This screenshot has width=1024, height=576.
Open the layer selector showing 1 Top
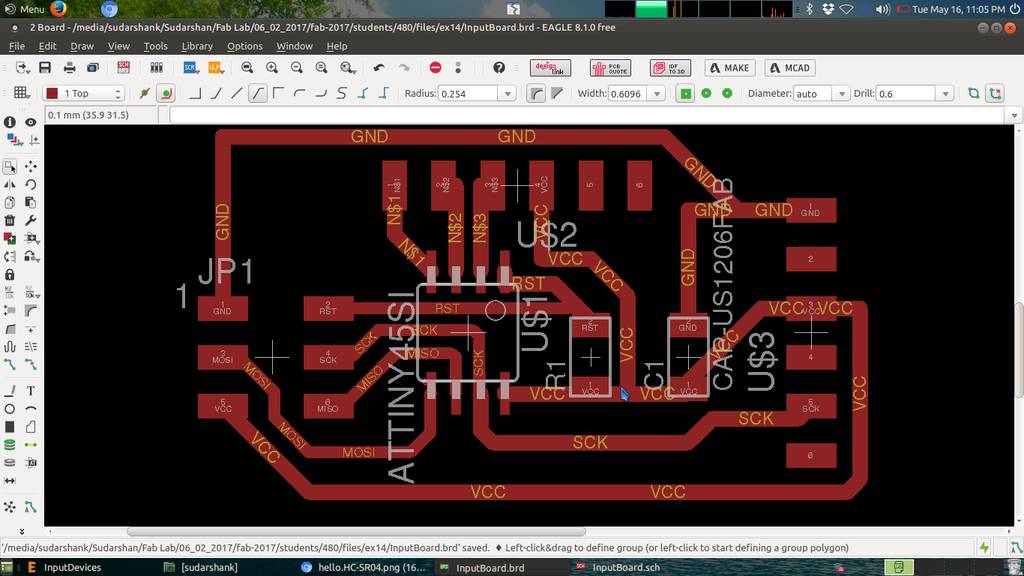point(83,93)
